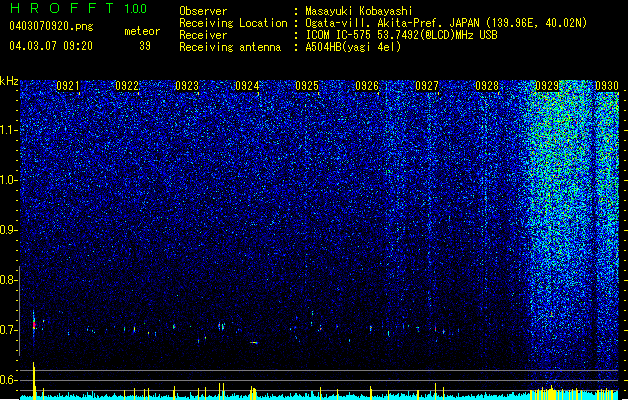Click the 0926 time marker
The height and width of the screenshot is (400, 629).
point(367,86)
